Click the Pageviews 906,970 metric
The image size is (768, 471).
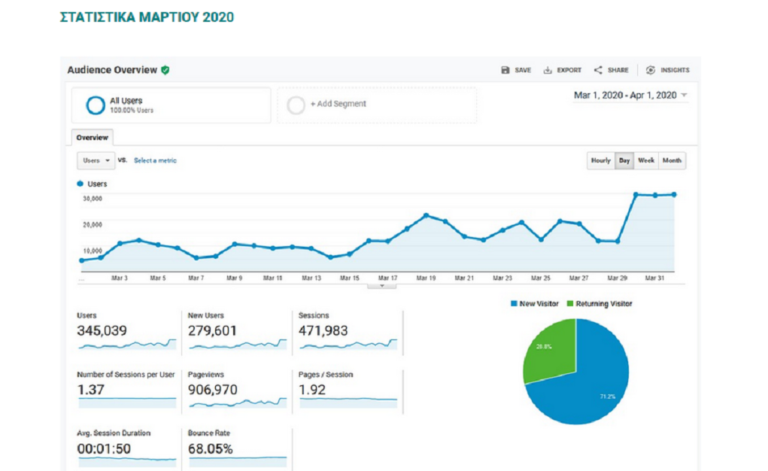pyautogui.click(x=237, y=391)
